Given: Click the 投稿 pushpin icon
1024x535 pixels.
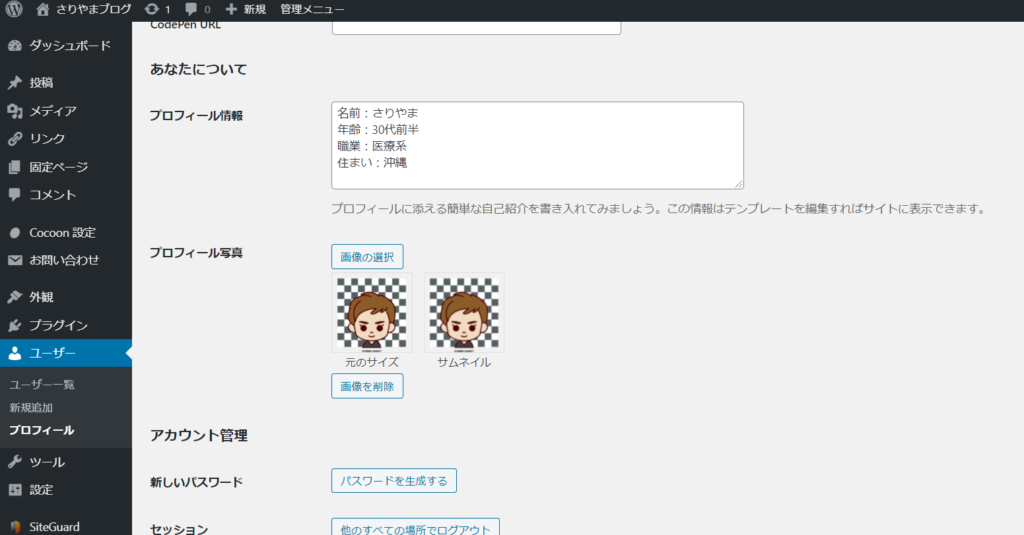Looking at the screenshot, I should click(x=14, y=83).
